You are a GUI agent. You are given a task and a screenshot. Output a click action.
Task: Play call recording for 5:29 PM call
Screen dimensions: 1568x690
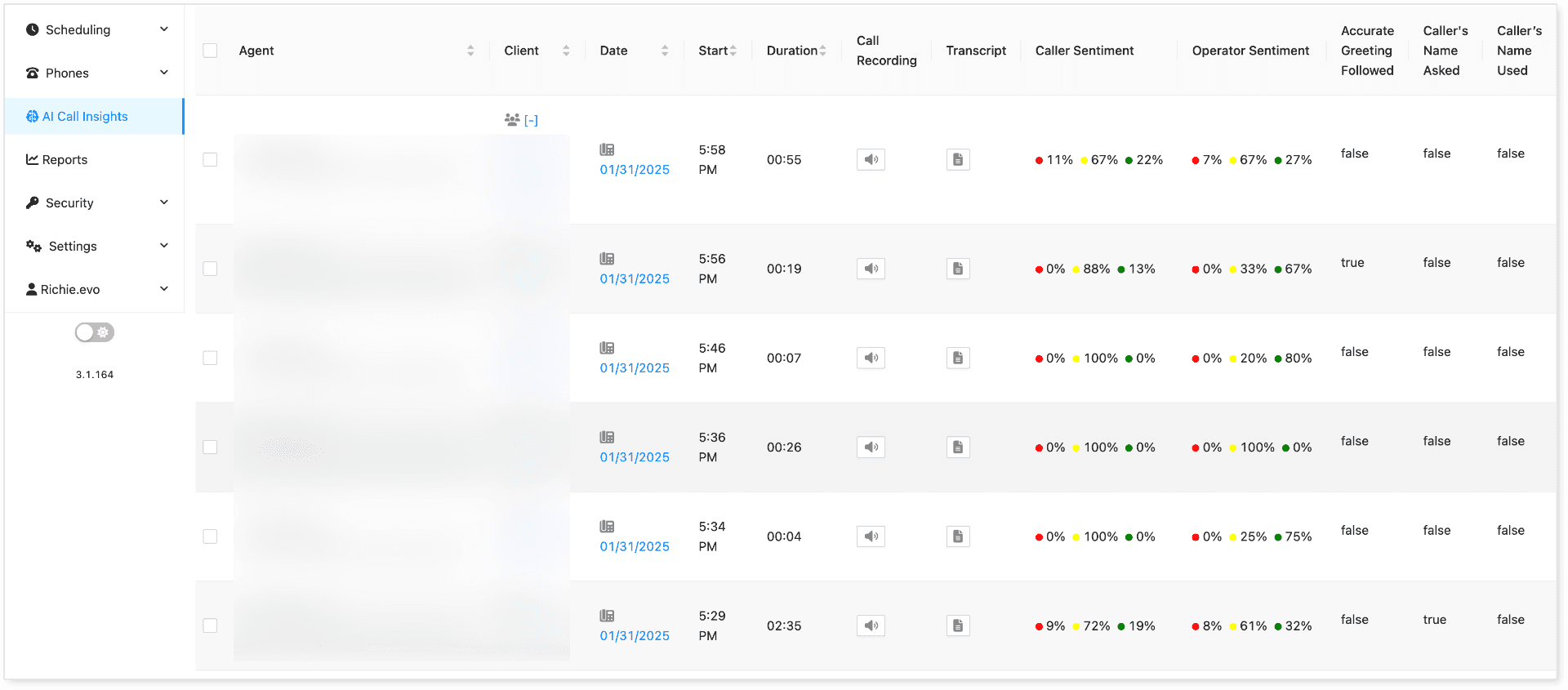(871, 625)
